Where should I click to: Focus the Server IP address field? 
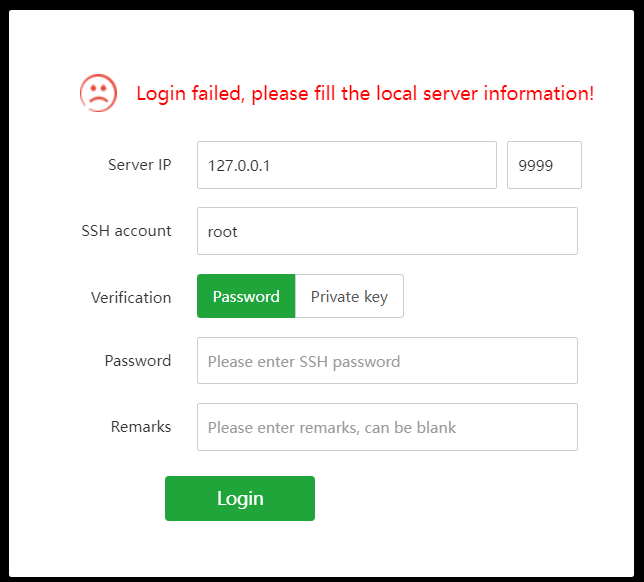346,165
